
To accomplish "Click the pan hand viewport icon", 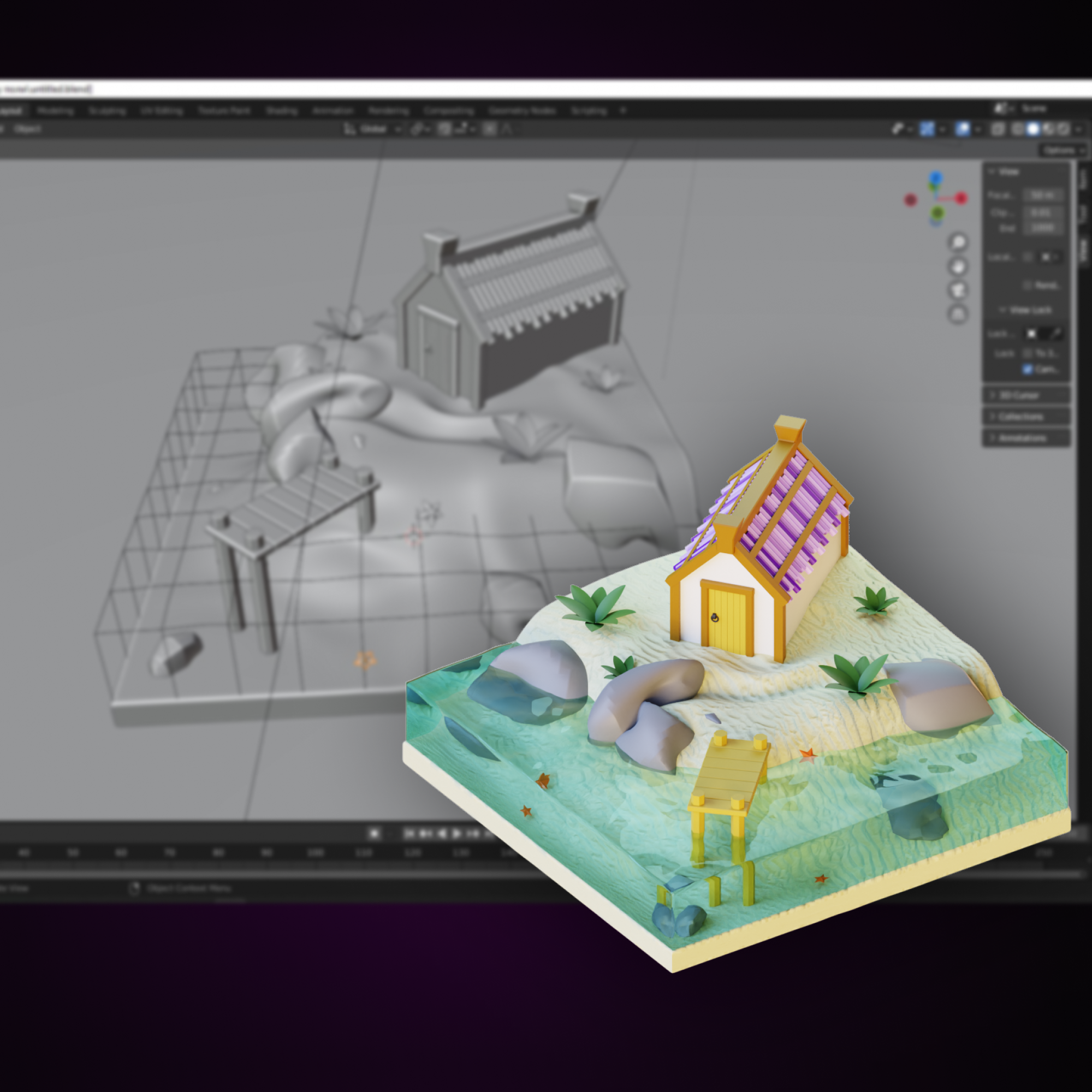I will pyautogui.click(x=958, y=266).
